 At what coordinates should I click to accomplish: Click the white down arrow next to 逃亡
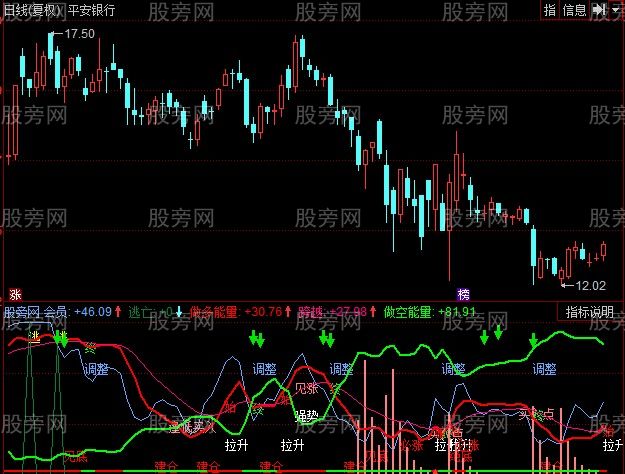click(180, 311)
